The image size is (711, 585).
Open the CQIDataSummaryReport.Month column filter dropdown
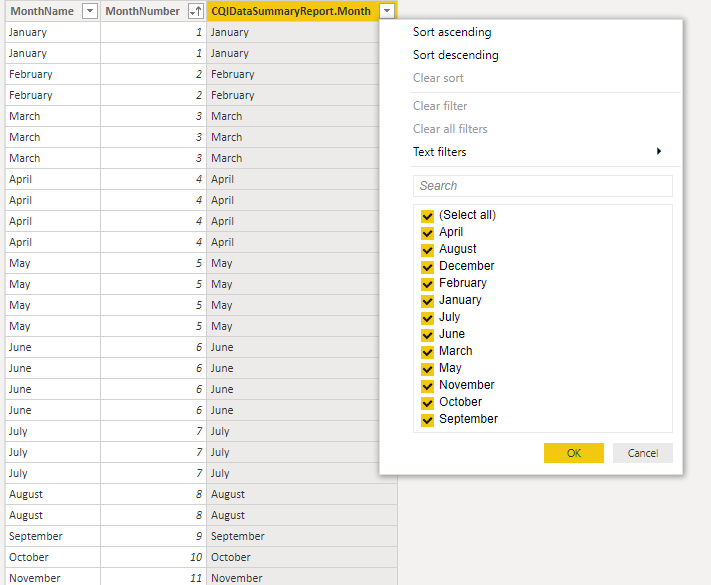coord(387,11)
